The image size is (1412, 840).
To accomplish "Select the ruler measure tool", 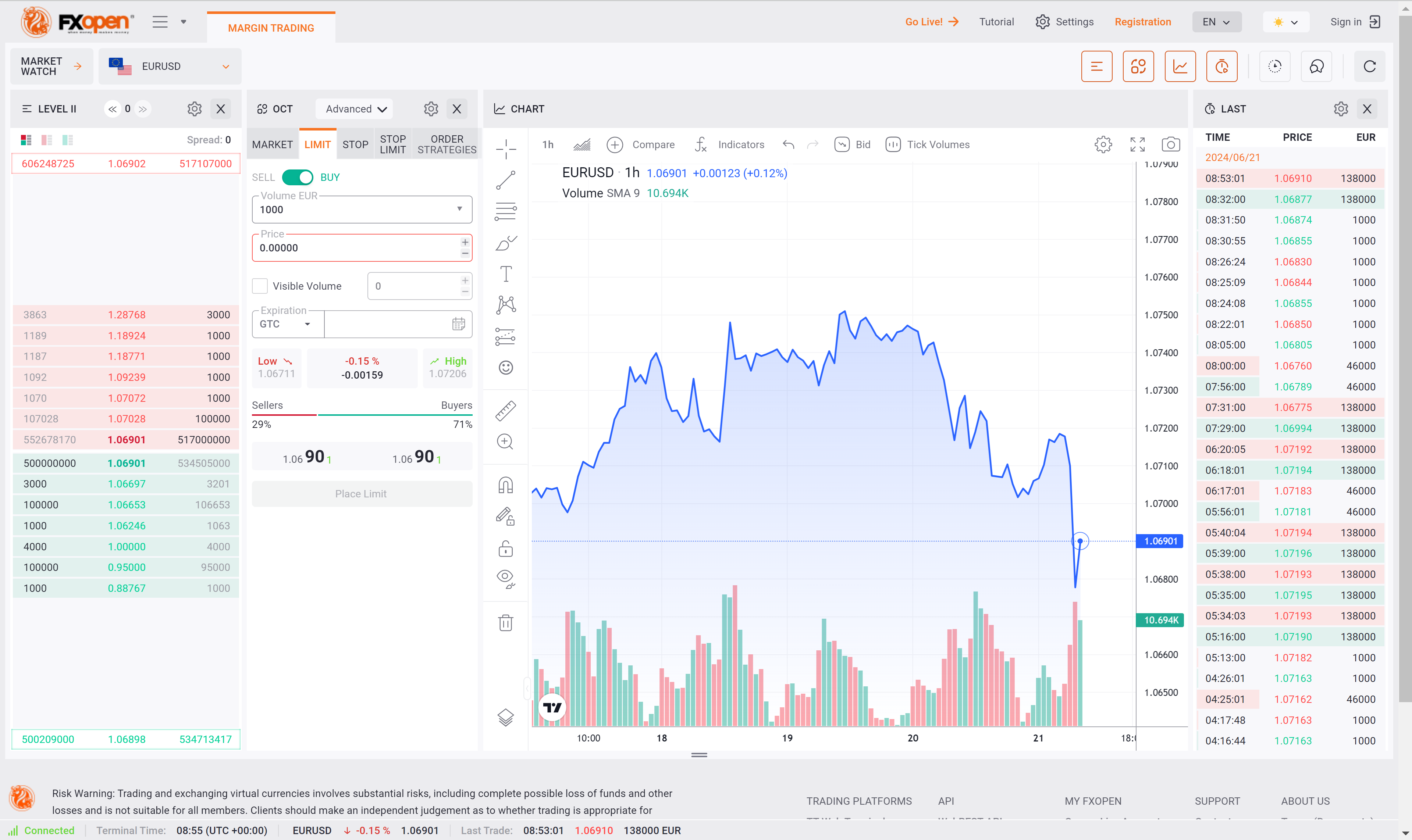I will (506, 411).
